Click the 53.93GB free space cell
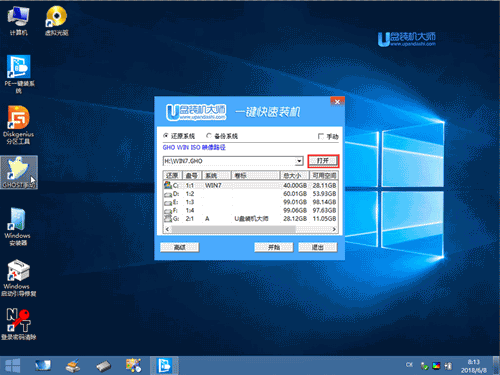Image resolution: width=500 pixels, height=375 pixels. click(324, 194)
